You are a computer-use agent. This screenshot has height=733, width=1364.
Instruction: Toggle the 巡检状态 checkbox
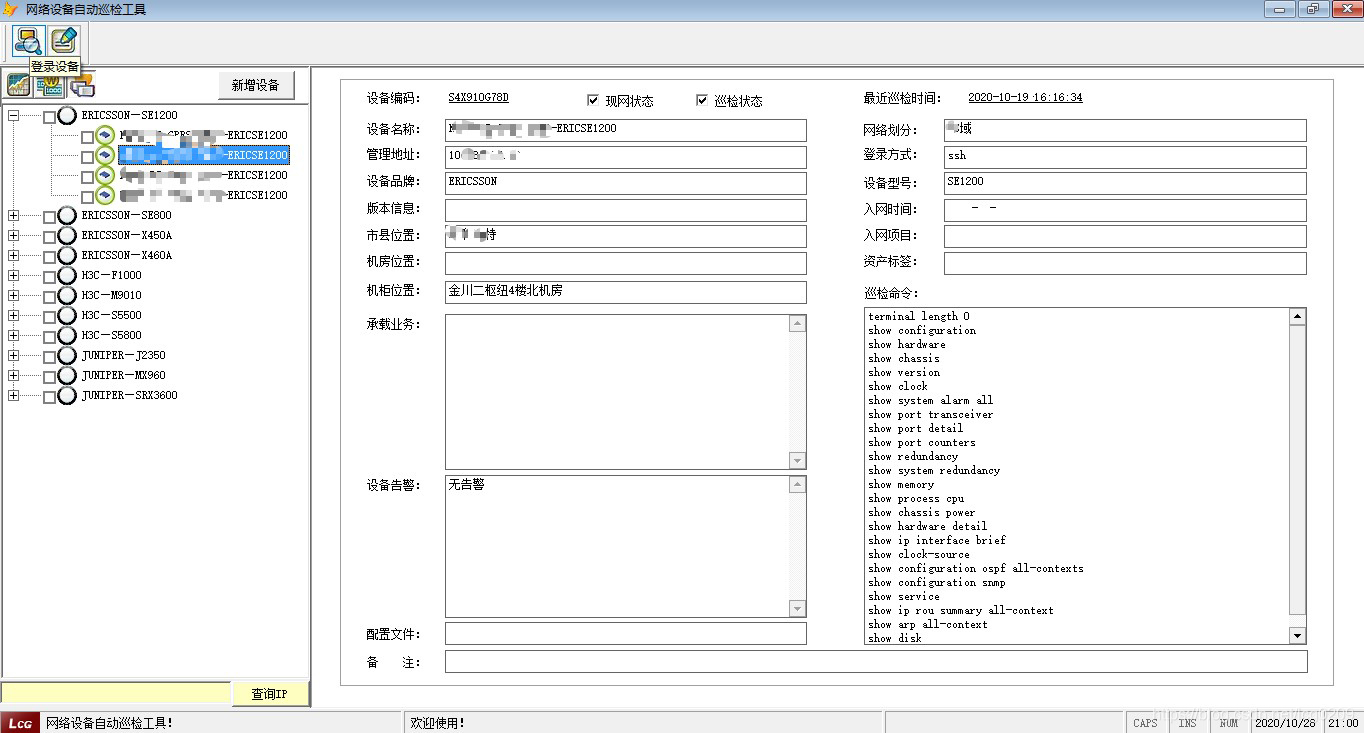pos(702,100)
